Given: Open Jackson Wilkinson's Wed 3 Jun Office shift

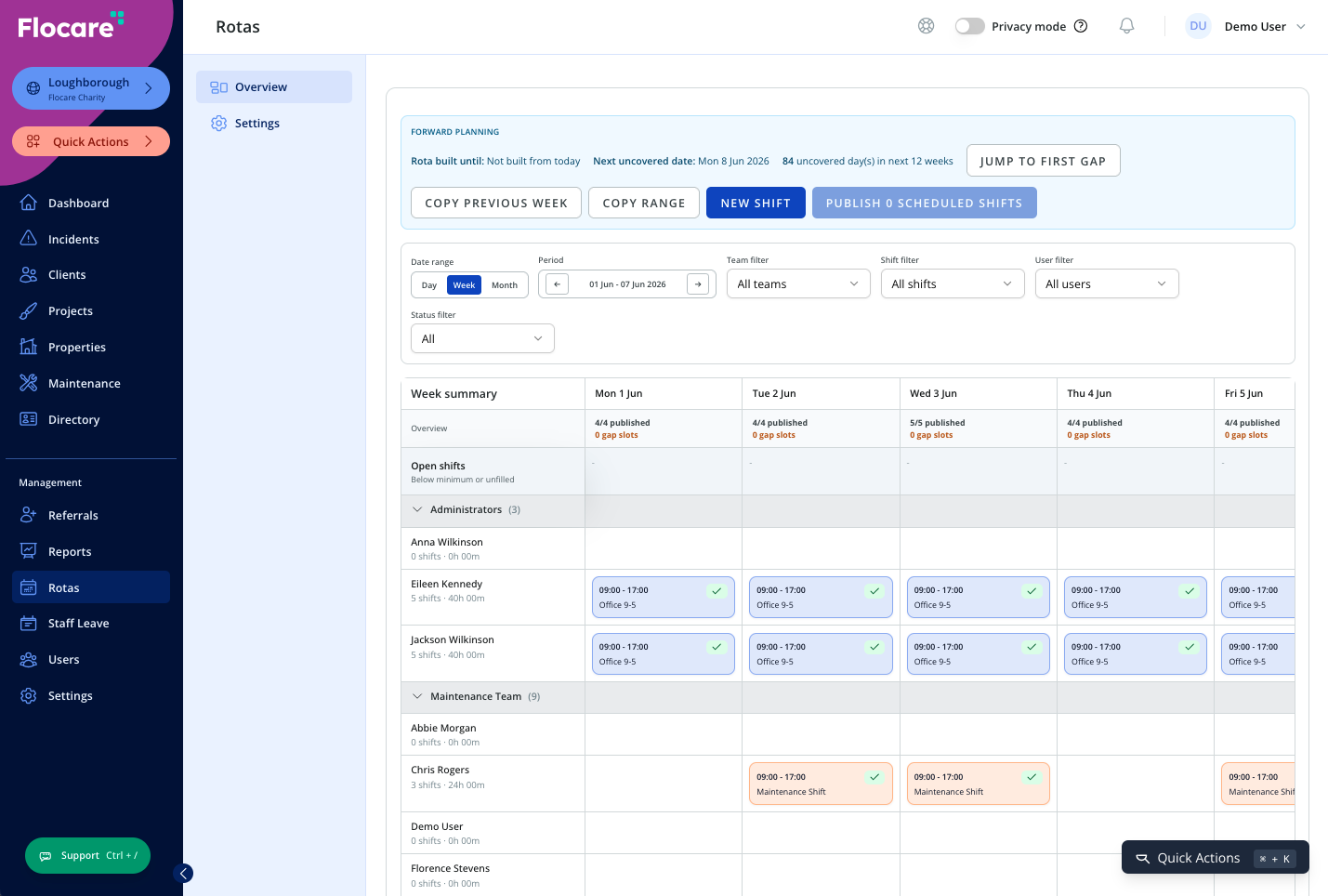Looking at the screenshot, I should [979, 654].
